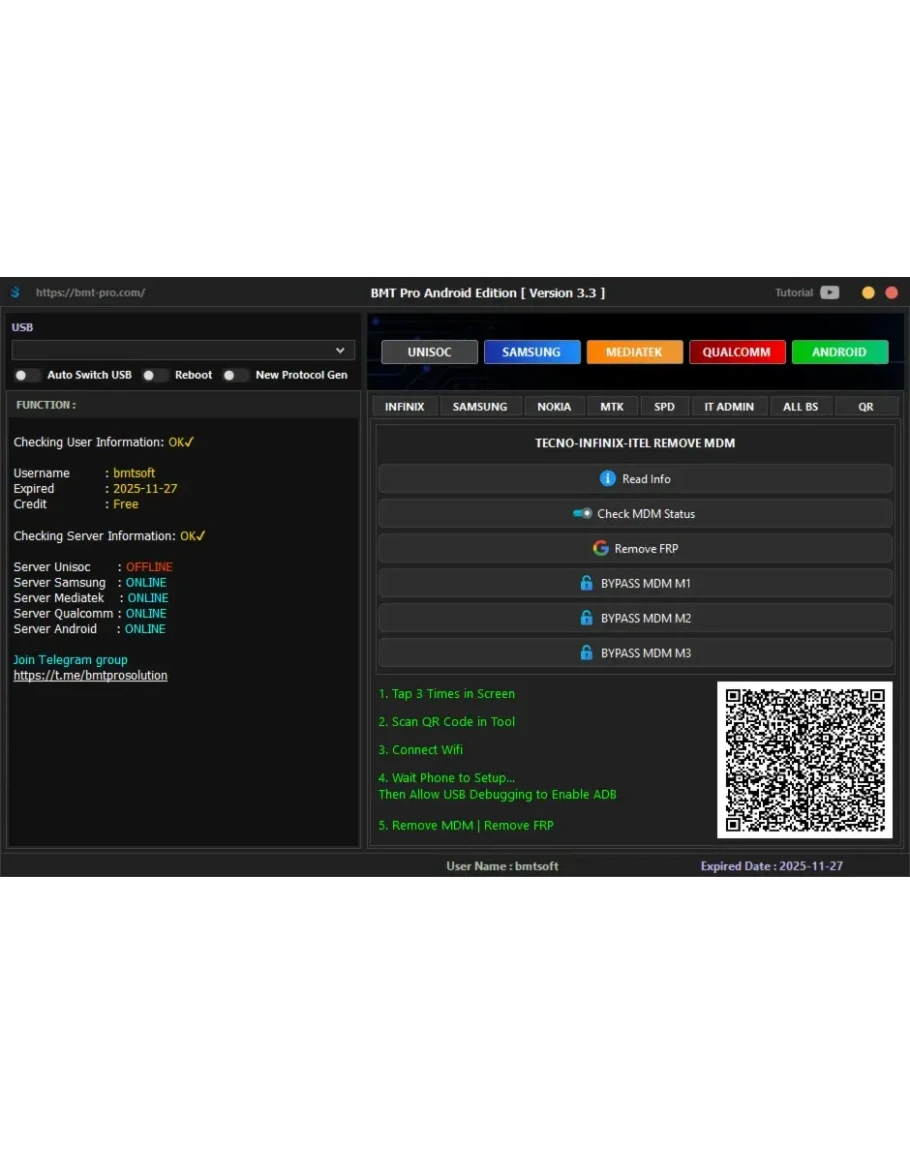
Task: Enable the Auto Switch USB toggle
Action: click(x=27, y=375)
